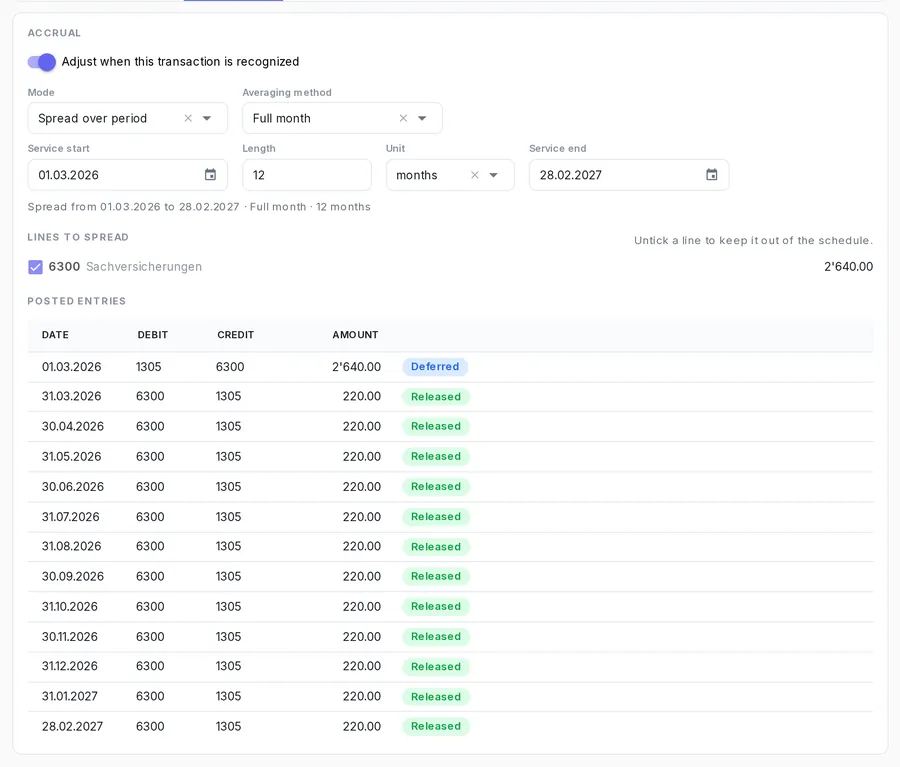Open the Service start calendar picker
This screenshot has height=767, width=900.
click(211, 175)
